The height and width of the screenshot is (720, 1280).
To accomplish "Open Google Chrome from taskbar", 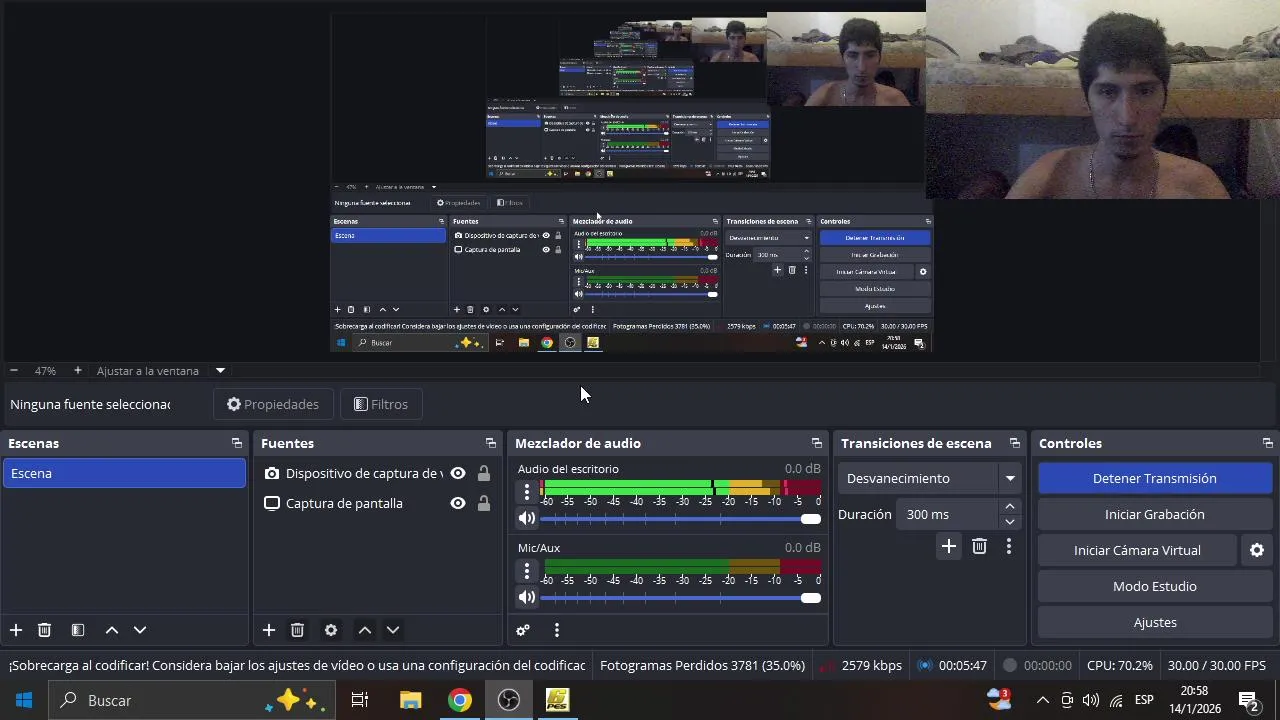I will [x=459, y=700].
